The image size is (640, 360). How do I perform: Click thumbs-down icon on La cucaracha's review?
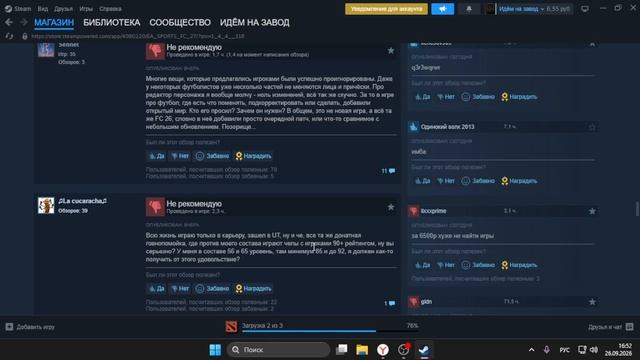(155, 207)
